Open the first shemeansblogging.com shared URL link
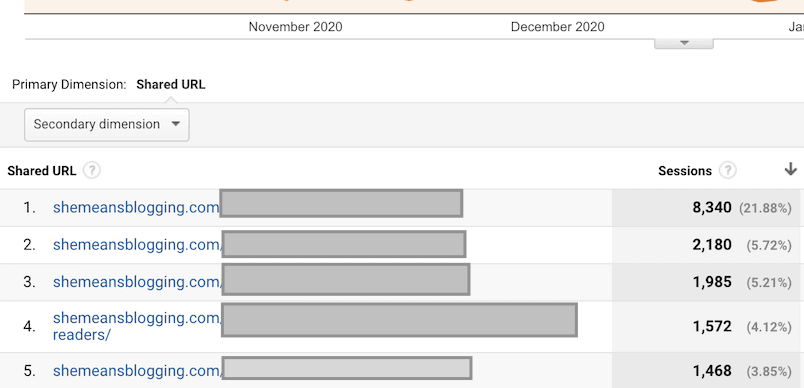 [136, 208]
